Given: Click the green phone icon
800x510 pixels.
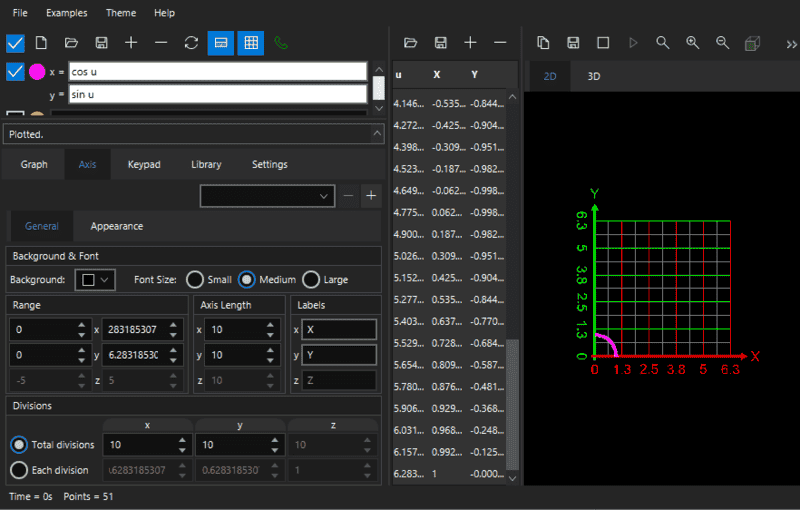Looking at the screenshot, I should pyautogui.click(x=281, y=43).
